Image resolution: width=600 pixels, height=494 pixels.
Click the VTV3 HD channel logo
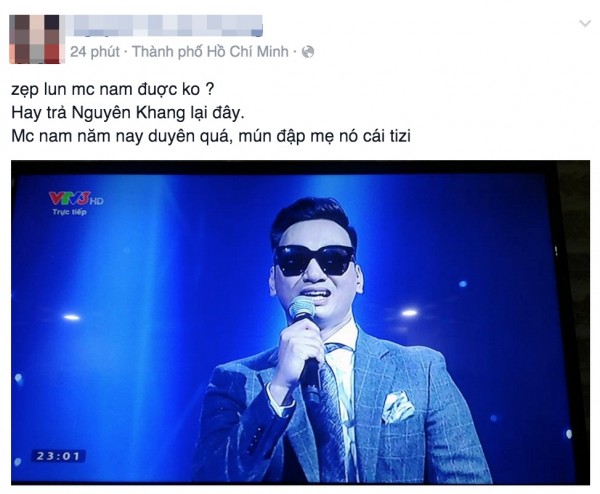(x=76, y=198)
